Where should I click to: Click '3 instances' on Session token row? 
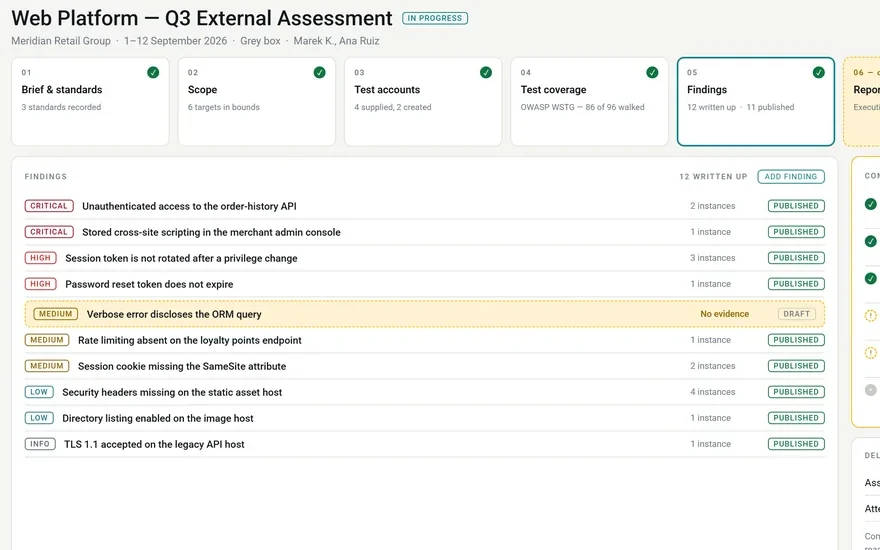pos(713,258)
